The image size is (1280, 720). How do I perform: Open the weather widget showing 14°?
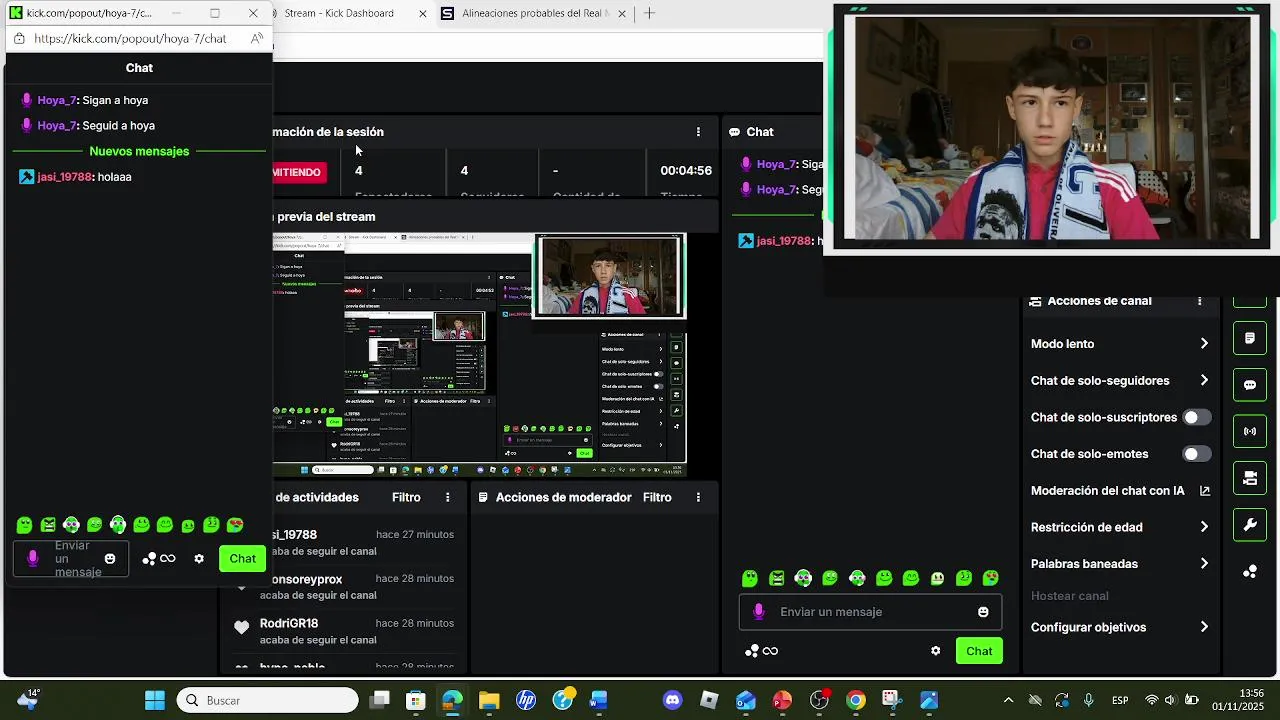point(28,698)
